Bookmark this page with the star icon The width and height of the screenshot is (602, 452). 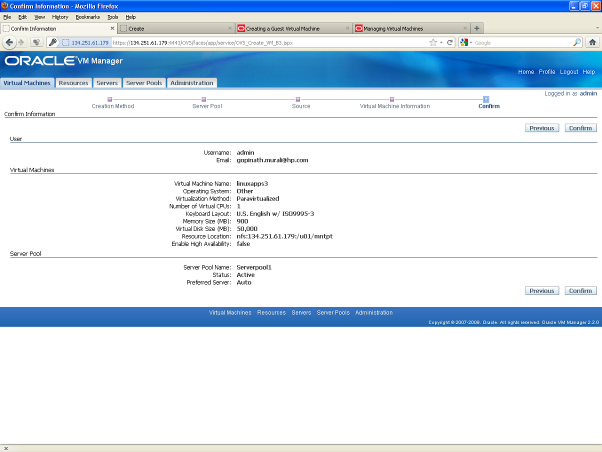tap(433, 43)
